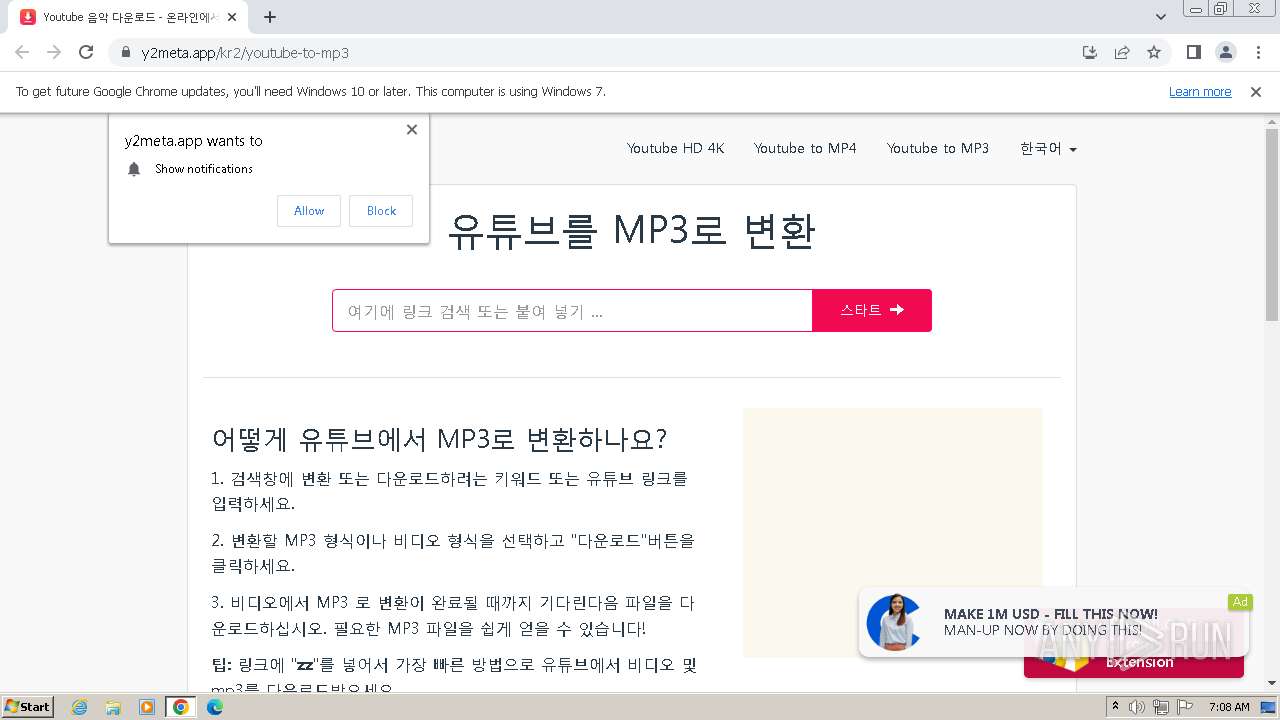Screen dimensions: 1280x720
Task: Click the volume speaker tray icon
Action: 1137,707
